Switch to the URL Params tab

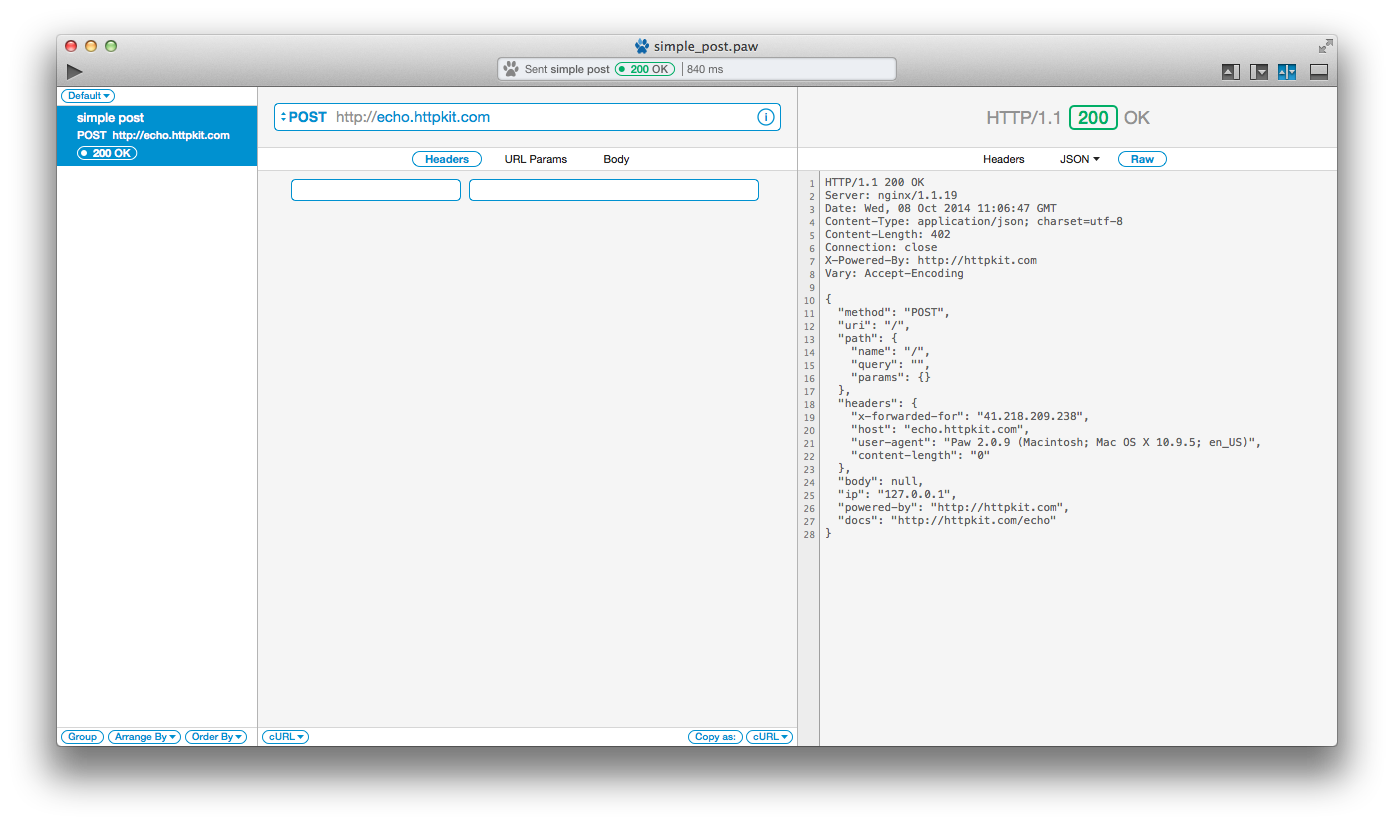[x=536, y=159]
